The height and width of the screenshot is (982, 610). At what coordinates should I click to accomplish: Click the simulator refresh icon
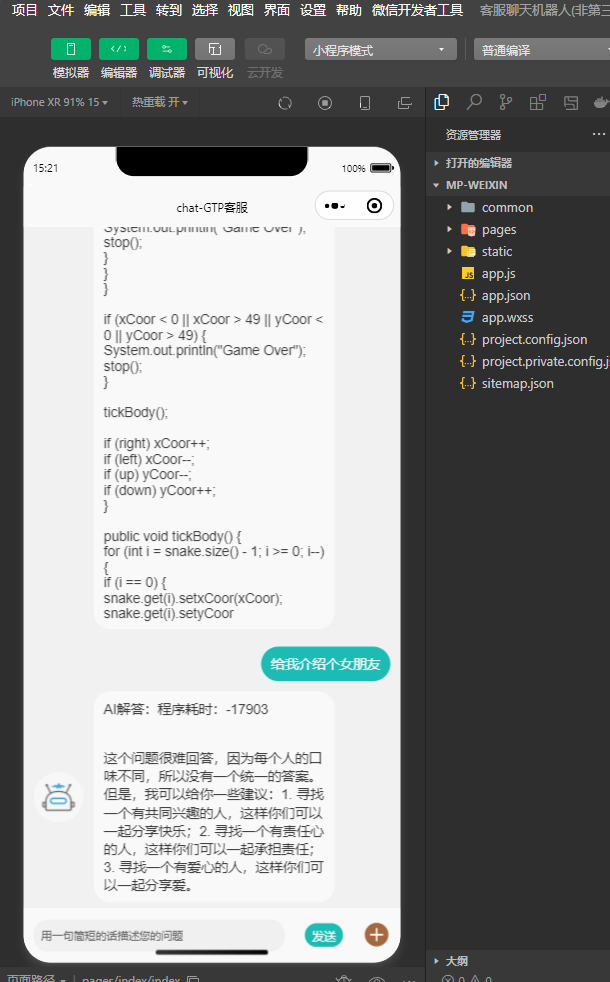click(285, 103)
